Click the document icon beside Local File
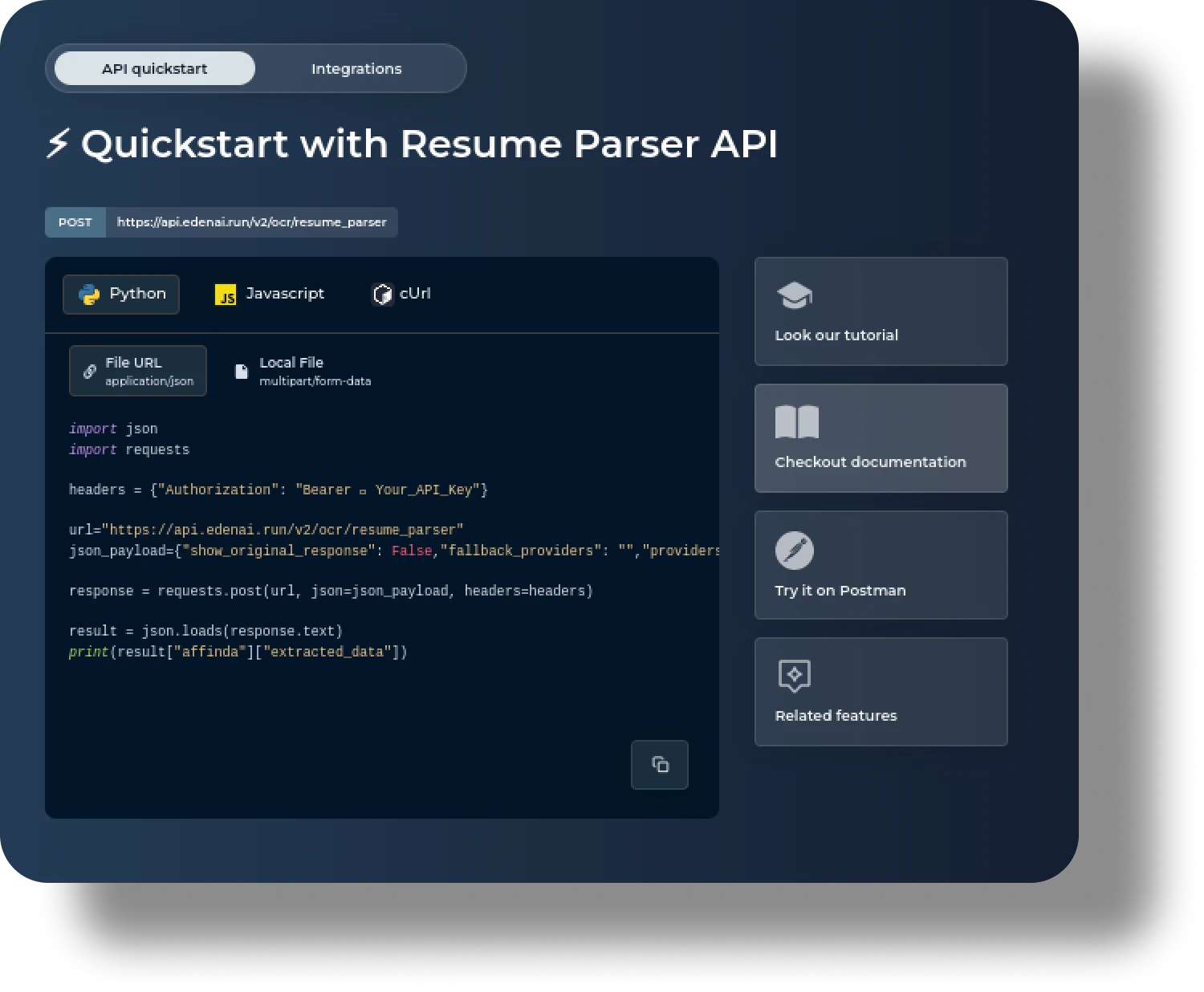 [241, 371]
